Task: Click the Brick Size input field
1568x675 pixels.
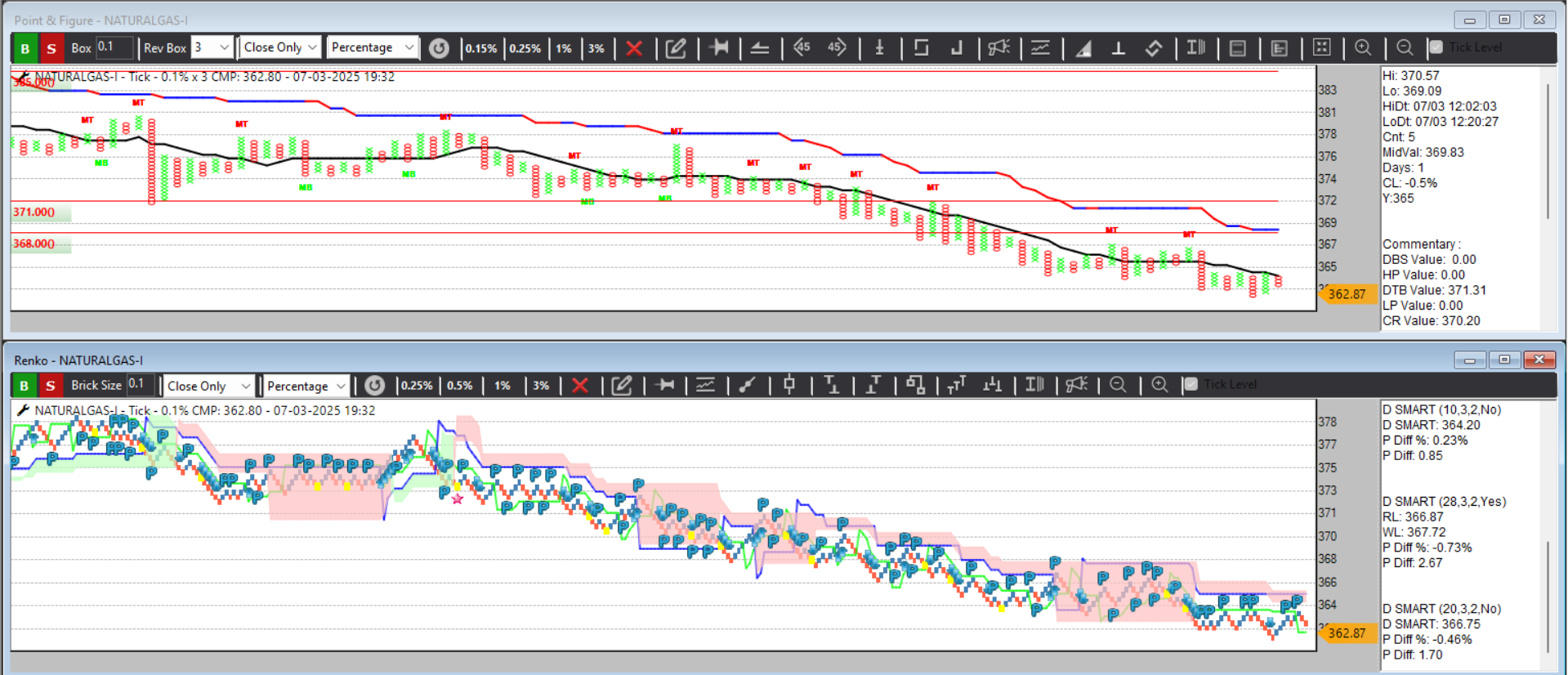Action: pos(140,385)
